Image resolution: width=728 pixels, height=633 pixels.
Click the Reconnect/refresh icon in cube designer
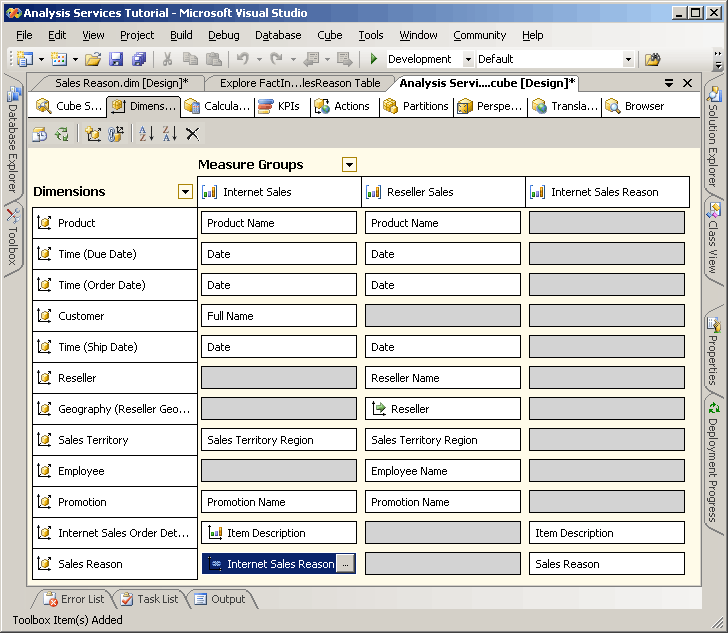62,134
